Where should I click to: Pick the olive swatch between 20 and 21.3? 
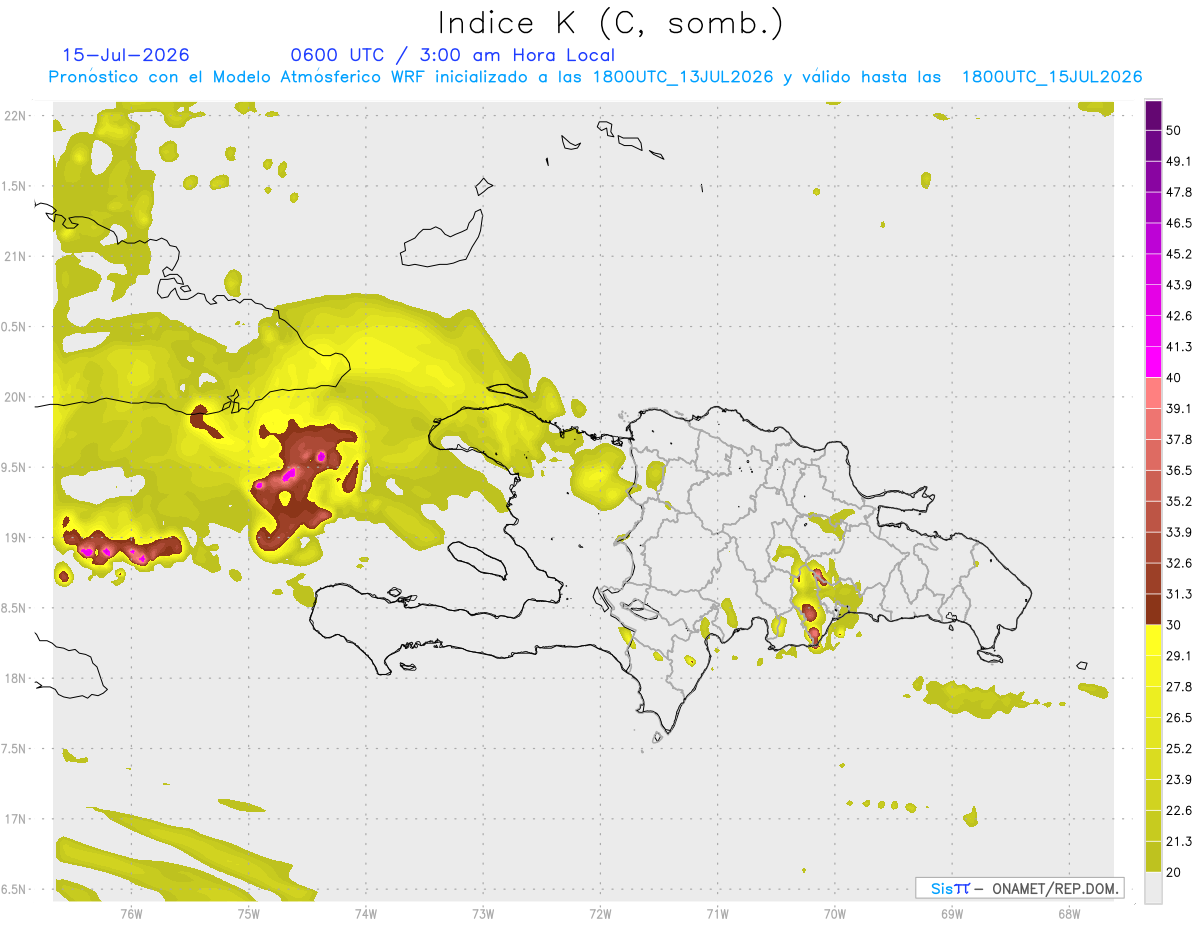point(1153,857)
